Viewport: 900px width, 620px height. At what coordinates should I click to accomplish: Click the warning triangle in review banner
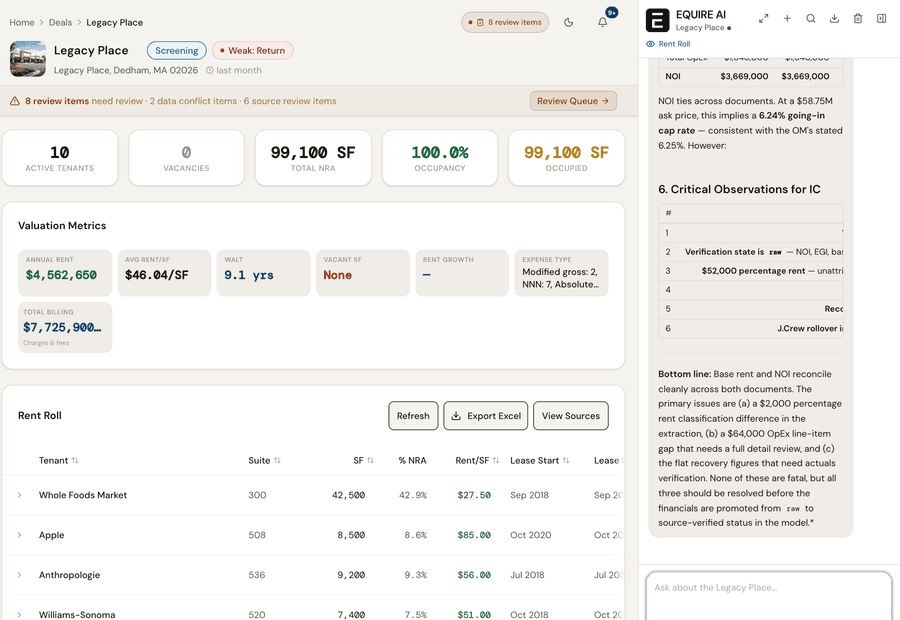(15, 101)
